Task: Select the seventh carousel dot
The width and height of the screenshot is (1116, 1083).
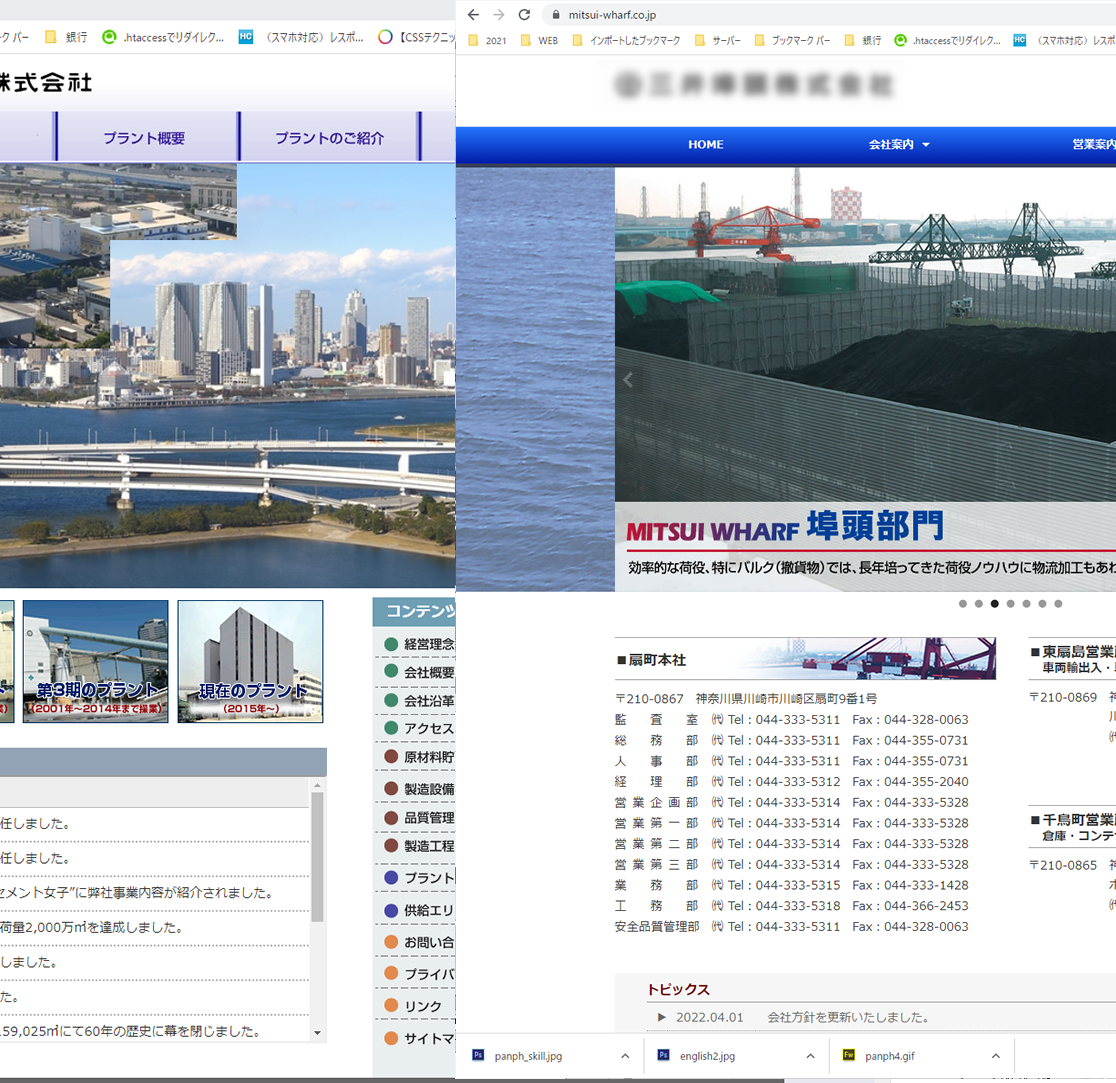Action: click(1058, 603)
